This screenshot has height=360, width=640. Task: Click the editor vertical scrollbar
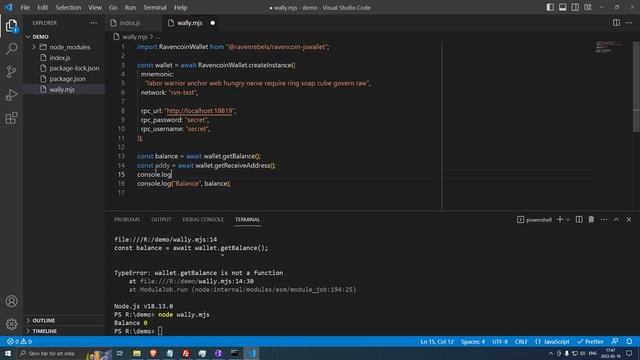(636, 87)
